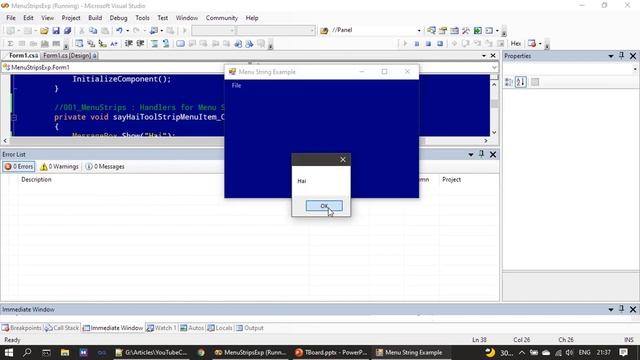640x360 pixels.
Task: Toggle auto-hide pin on Error List
Action: 482,154
